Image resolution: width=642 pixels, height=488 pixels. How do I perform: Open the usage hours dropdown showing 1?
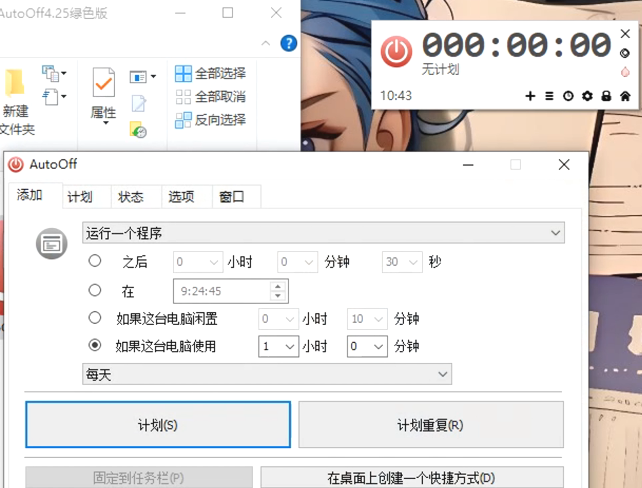tap(278, 346)
